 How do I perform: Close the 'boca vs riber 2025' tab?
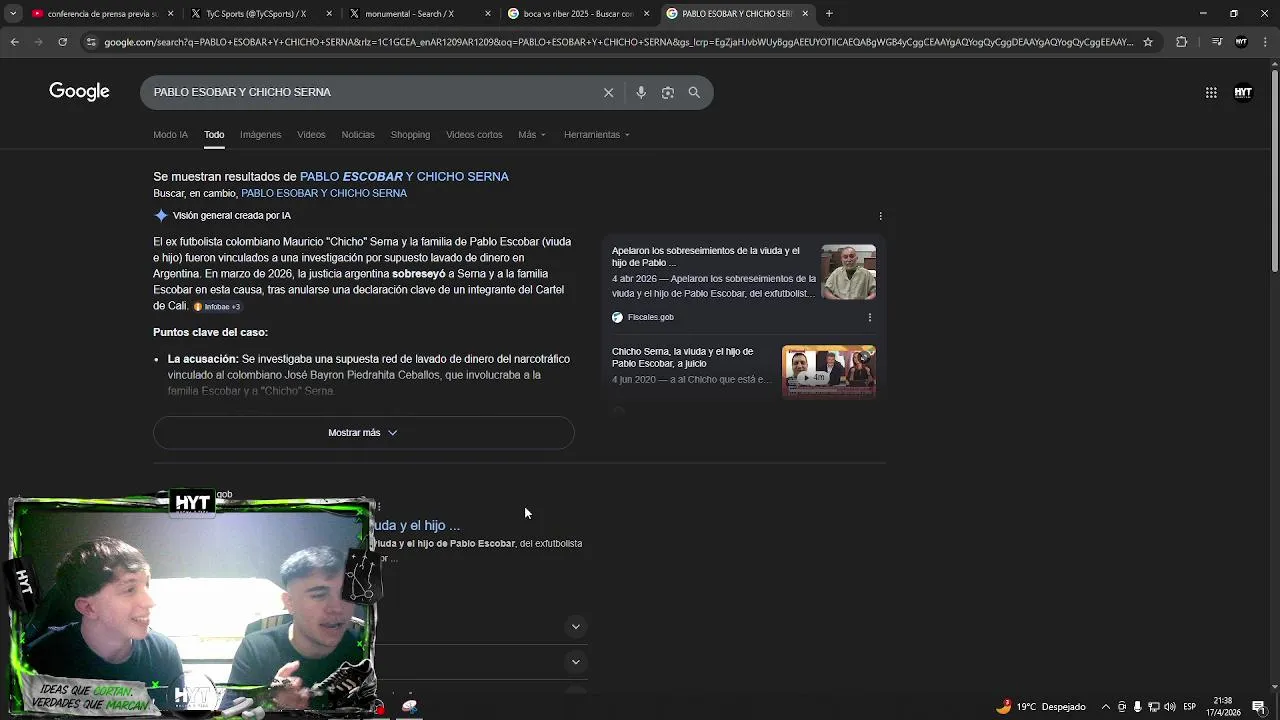click(x=647, y=14)
